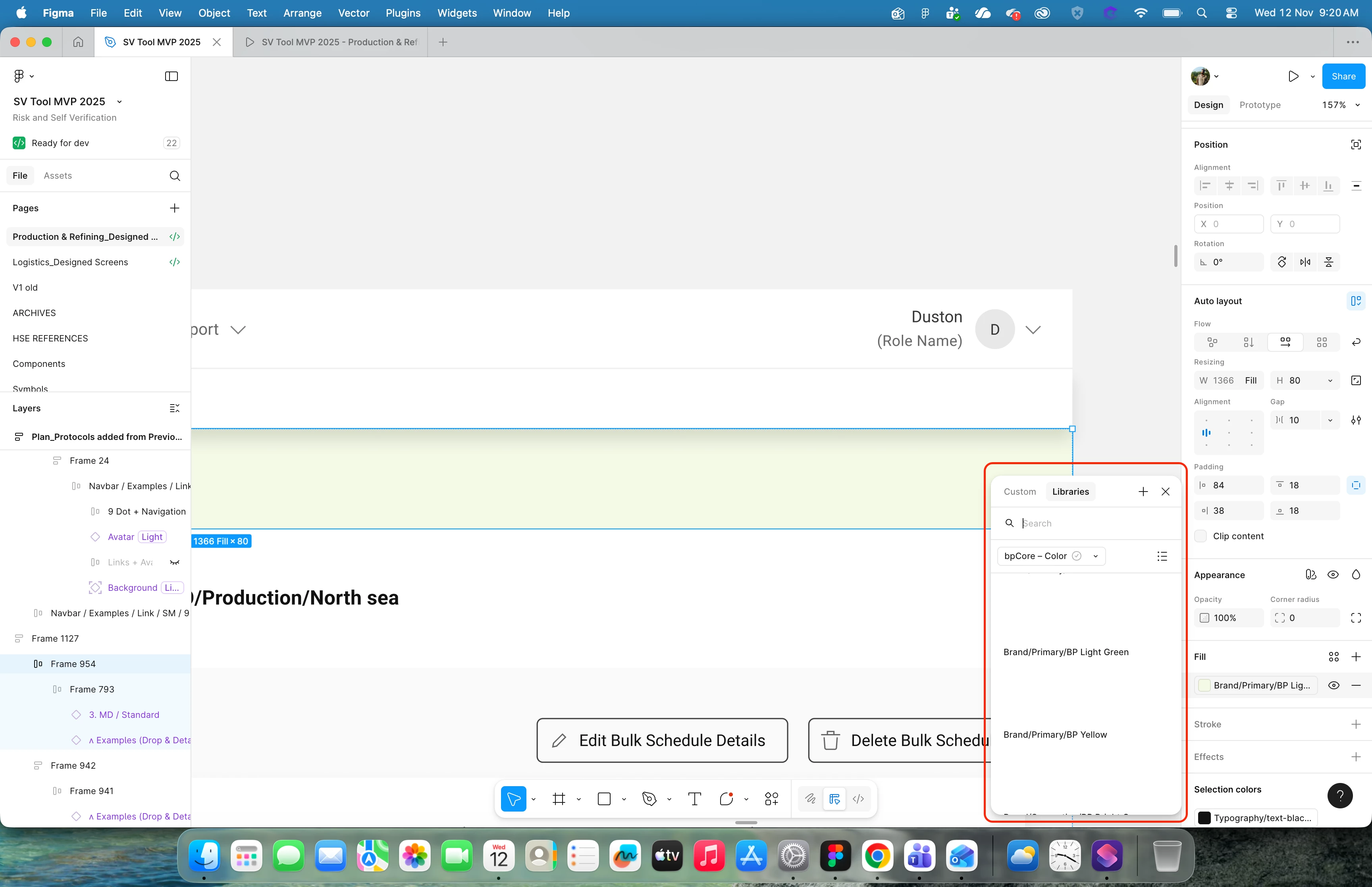Screen dimensions: 1372x887
Task: Enable the Clip content checkbox
Action: pyautogui.click(x=1201, y=536)
